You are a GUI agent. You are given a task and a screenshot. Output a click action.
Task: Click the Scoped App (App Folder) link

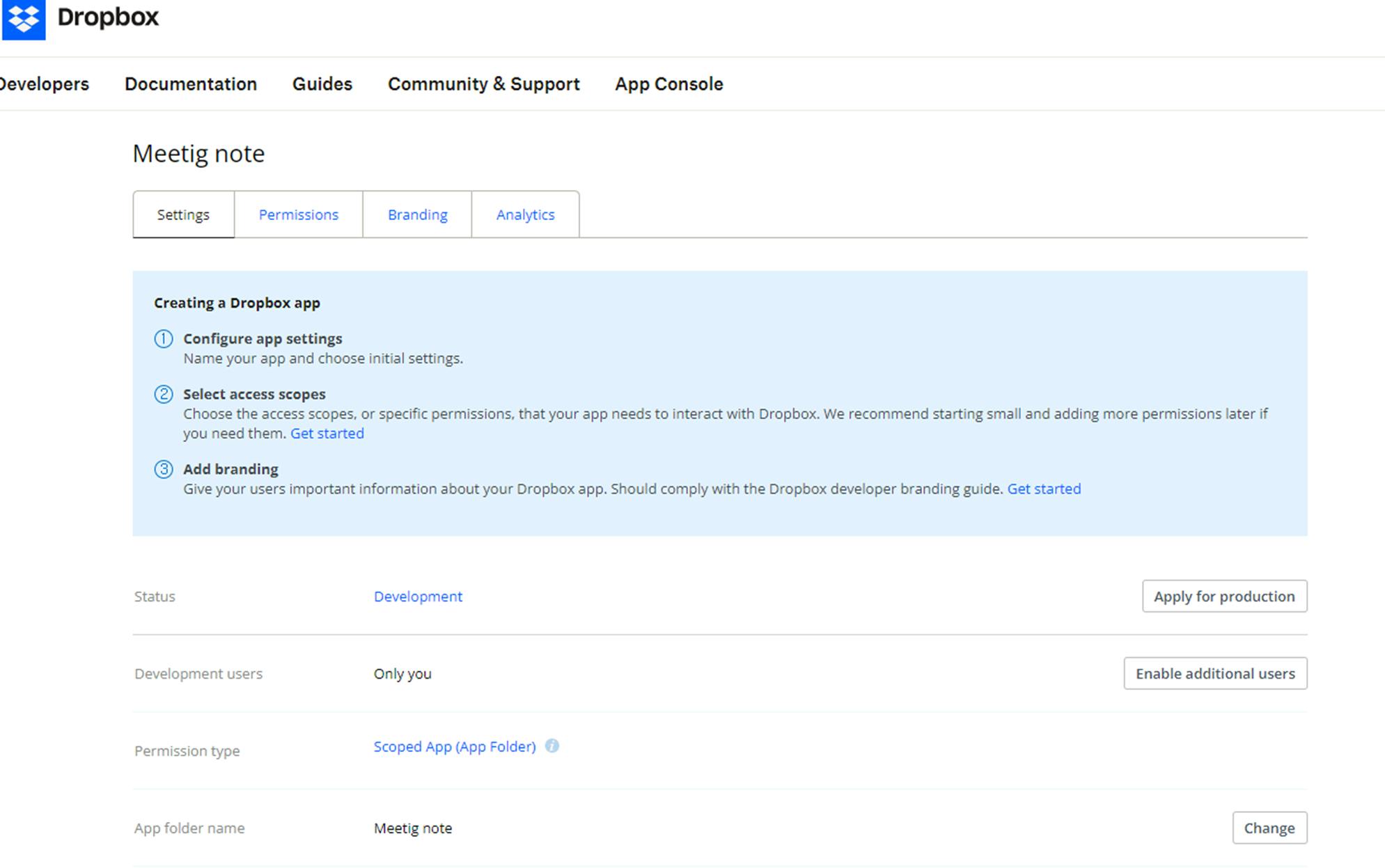454,746
